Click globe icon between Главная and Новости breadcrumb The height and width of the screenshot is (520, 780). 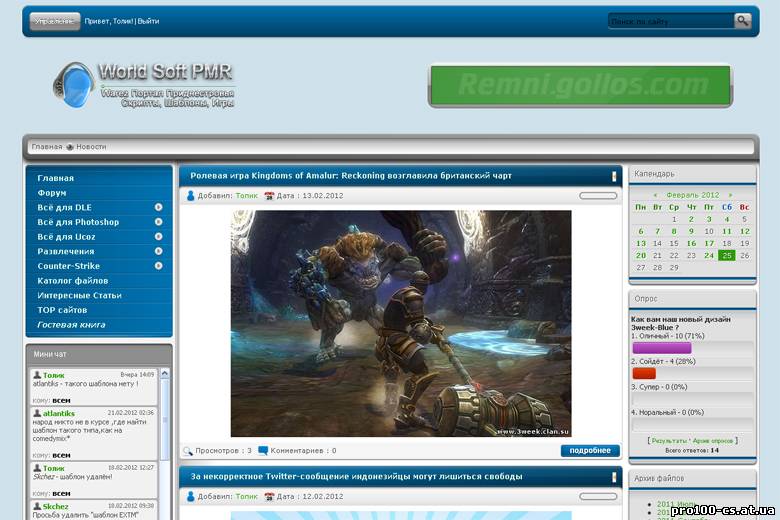(70, 147)
